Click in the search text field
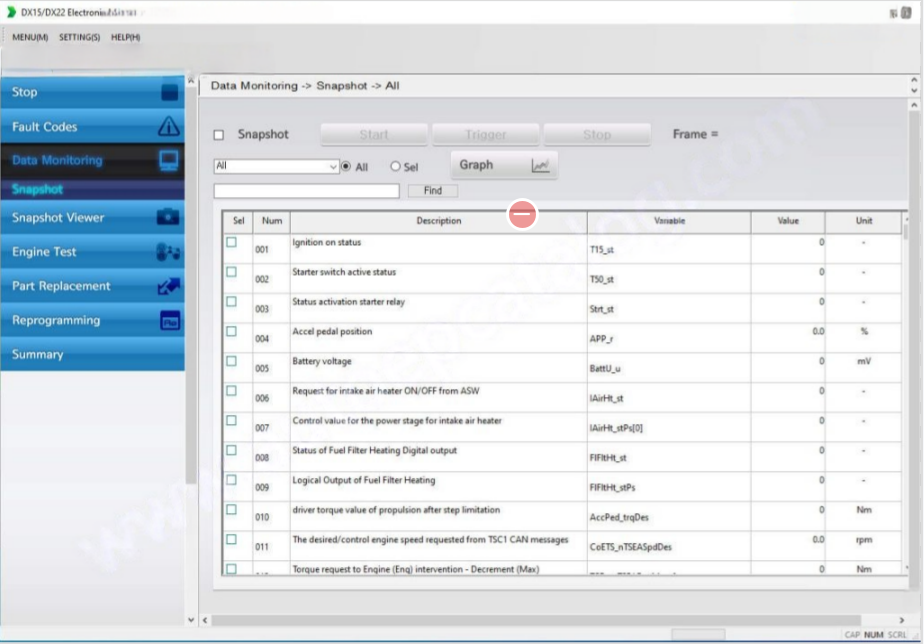This screenshot has height=644, width=924. click(x=306, y=191)
